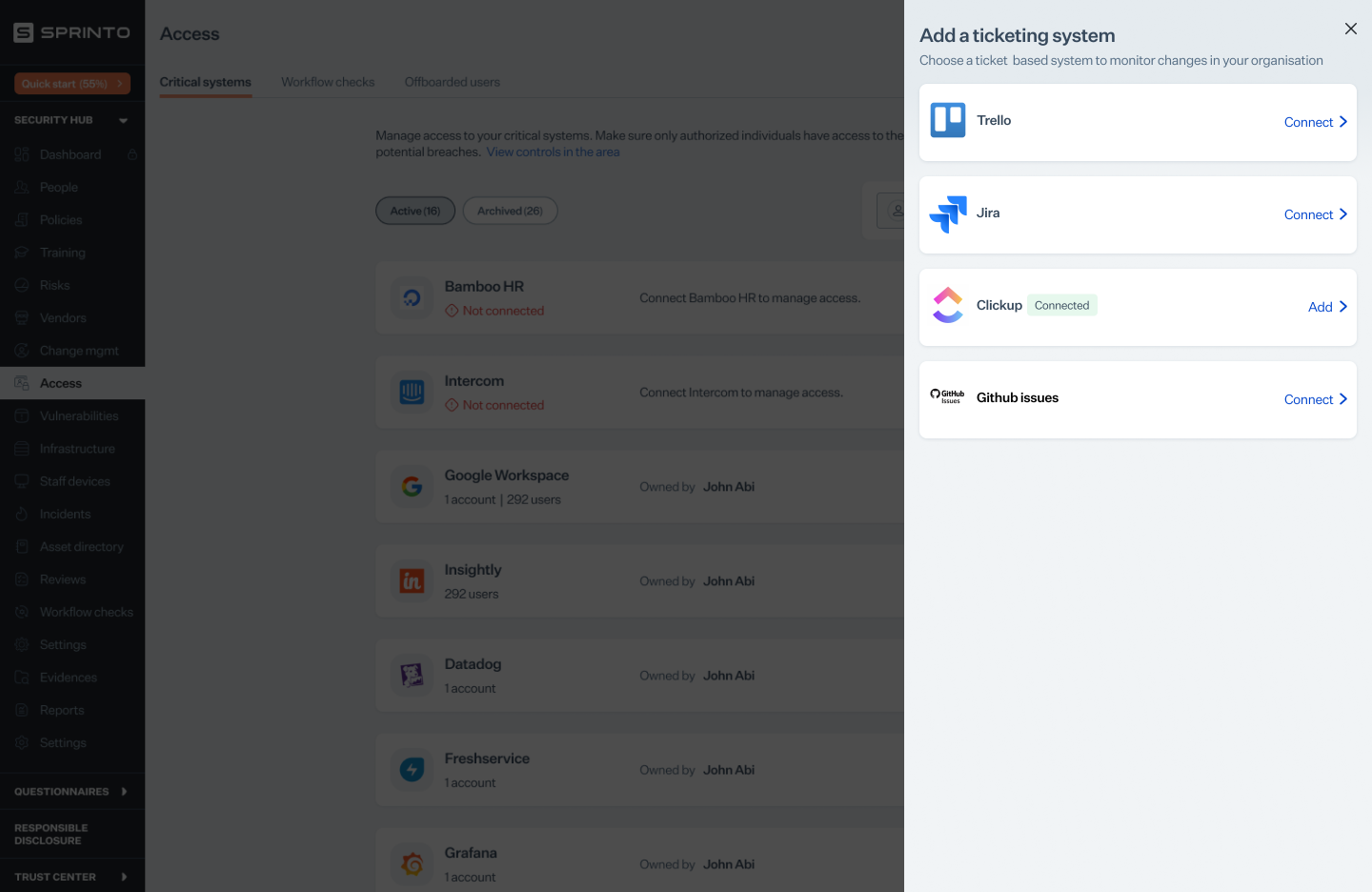The height and width of the screenshot is (892, 1372).
Task: Click the Vulnerabilities sidebar icon
Action: click(x=22, y=416)
